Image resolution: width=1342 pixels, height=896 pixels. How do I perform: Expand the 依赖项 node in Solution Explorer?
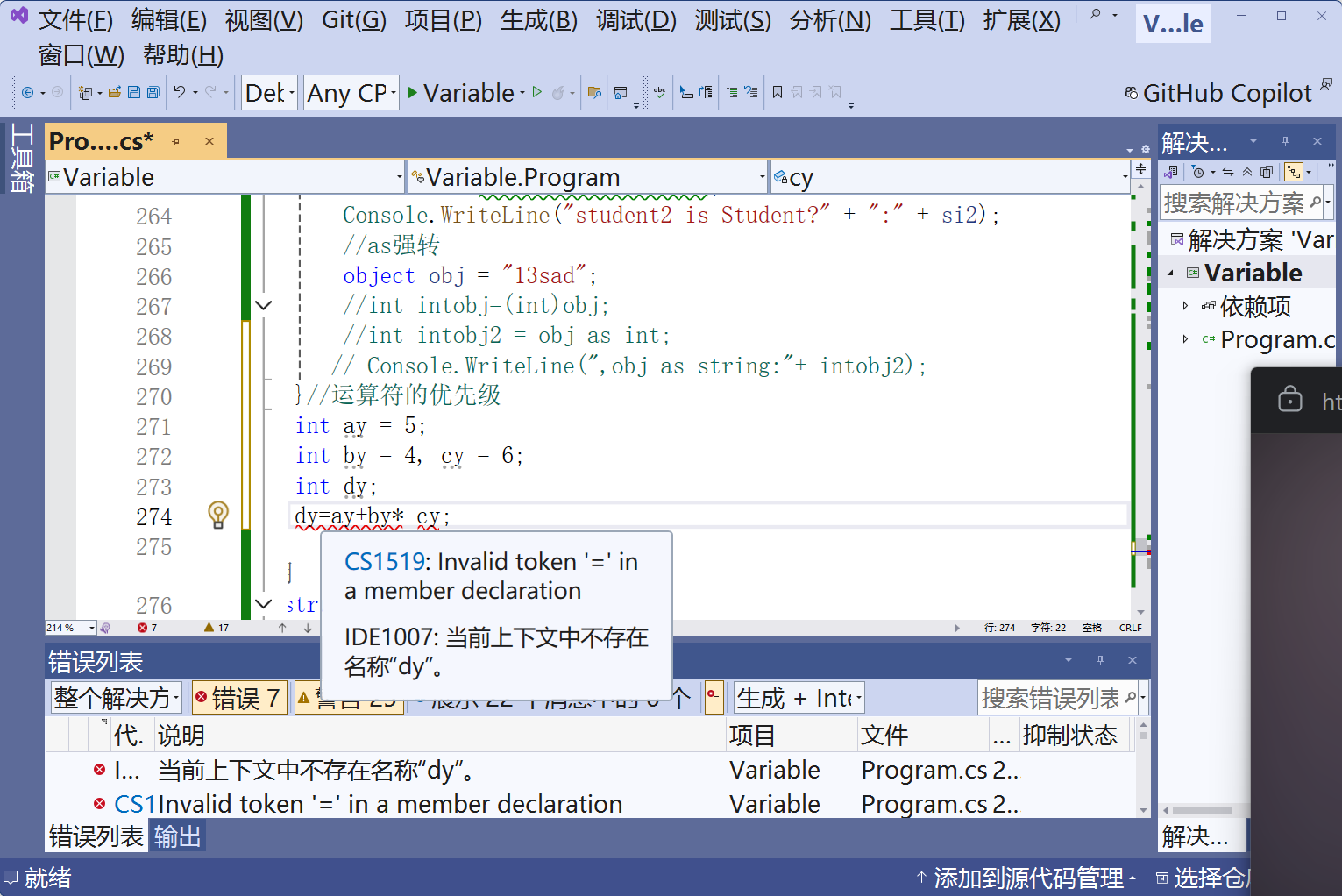[x=1185, y=306]
